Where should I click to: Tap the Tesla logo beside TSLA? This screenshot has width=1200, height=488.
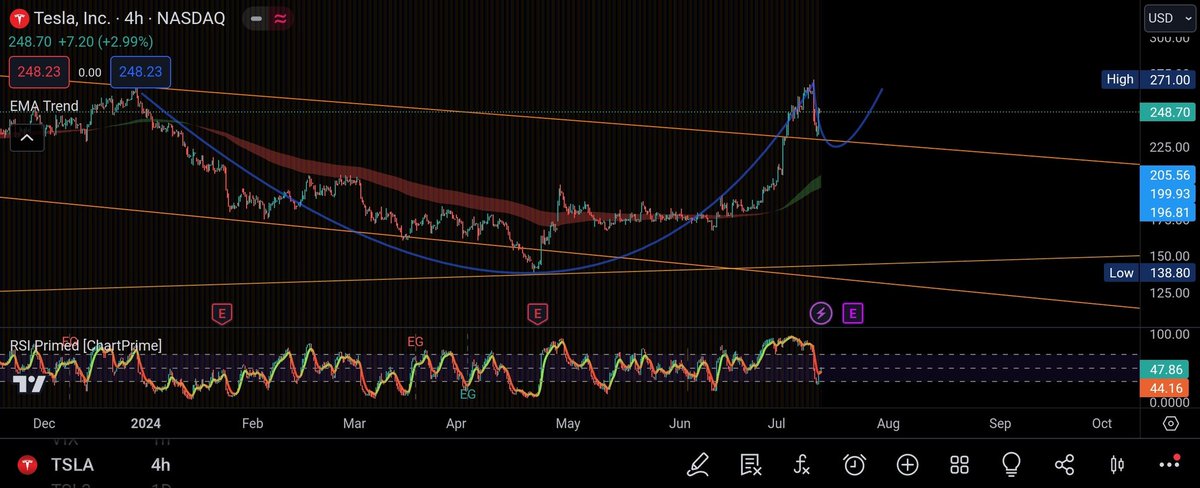[29, 465]
